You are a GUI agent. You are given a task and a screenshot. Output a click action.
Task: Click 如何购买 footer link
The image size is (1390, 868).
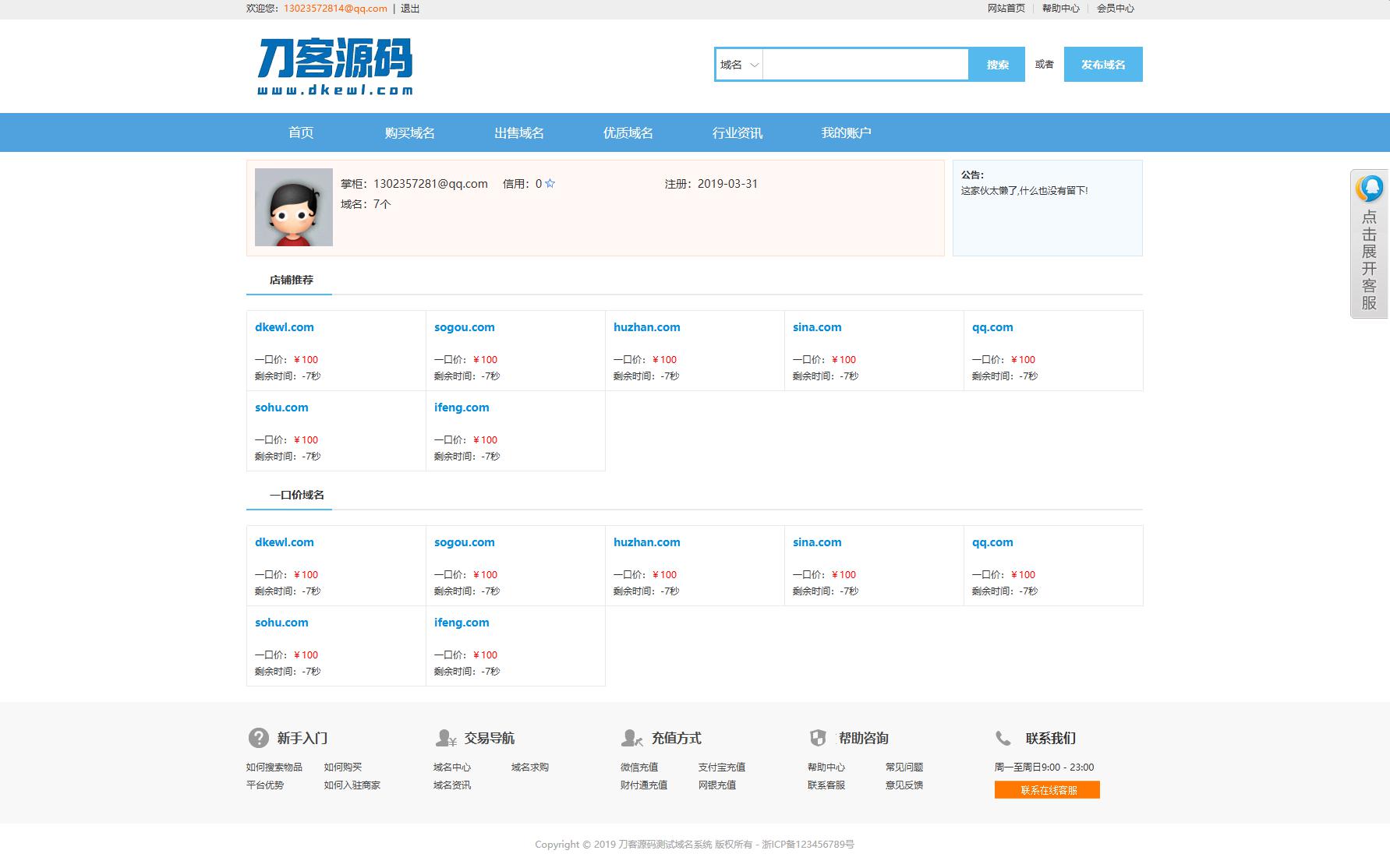click(343, 767)
